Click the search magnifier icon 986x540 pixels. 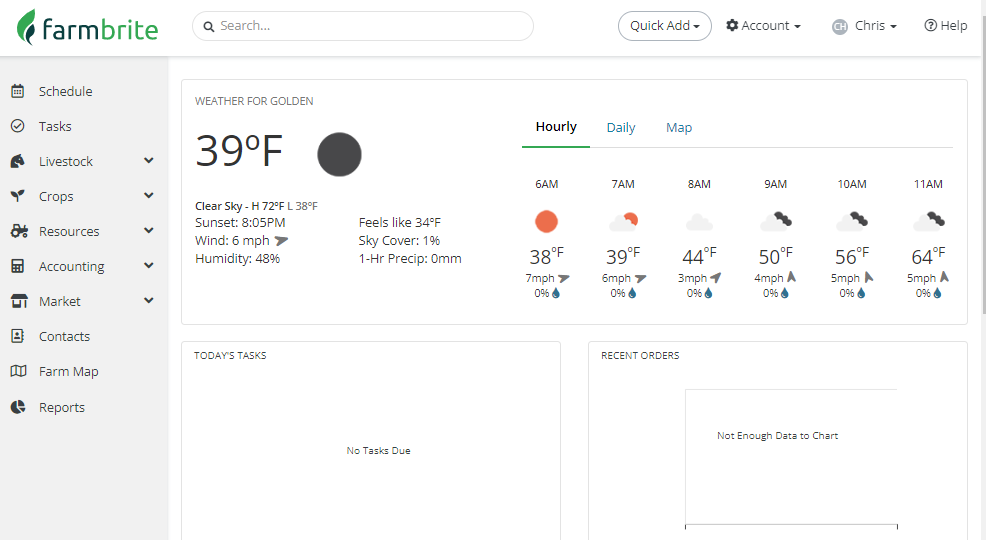pos(209,26)
